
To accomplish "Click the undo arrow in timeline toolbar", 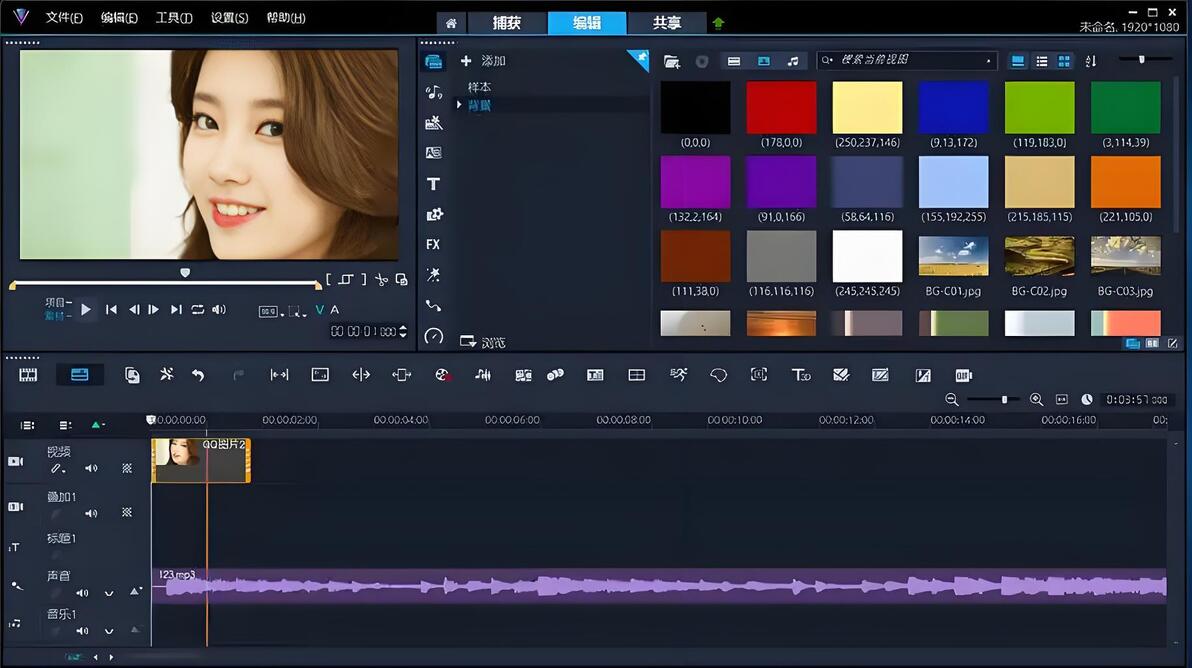I will [x=198, y=375].
